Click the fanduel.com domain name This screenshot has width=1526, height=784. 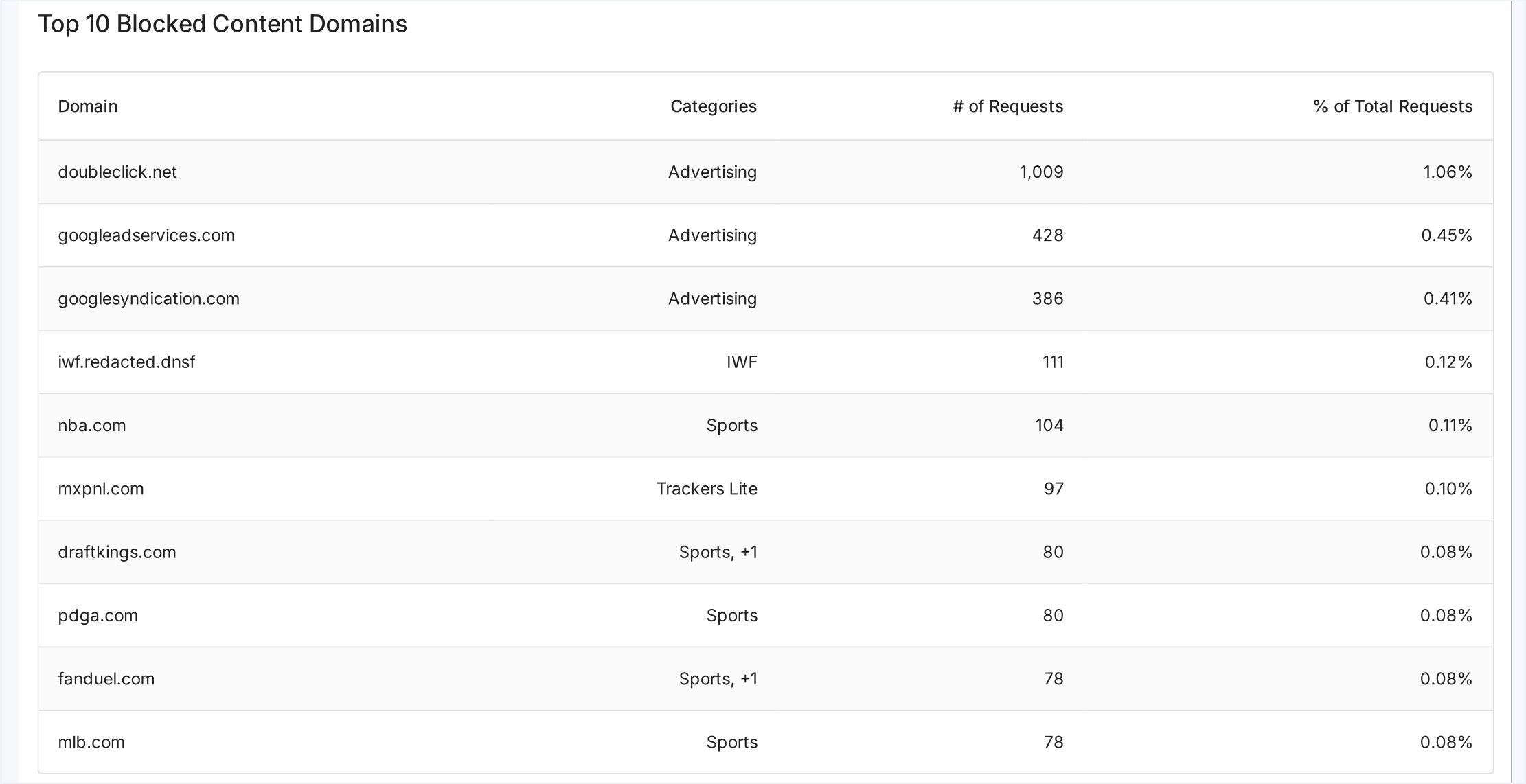pyautogui.click(x=106, y=679)
